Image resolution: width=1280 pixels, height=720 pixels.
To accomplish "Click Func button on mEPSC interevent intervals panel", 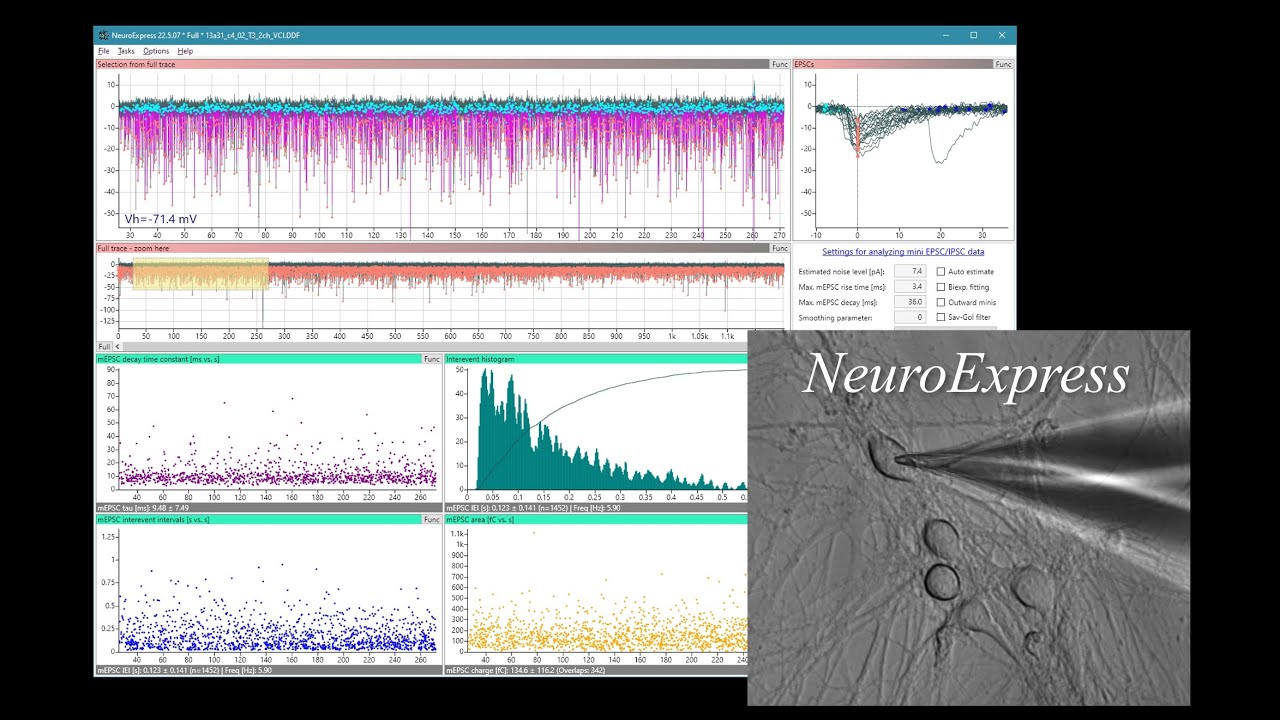I will [x=431, y=520].
